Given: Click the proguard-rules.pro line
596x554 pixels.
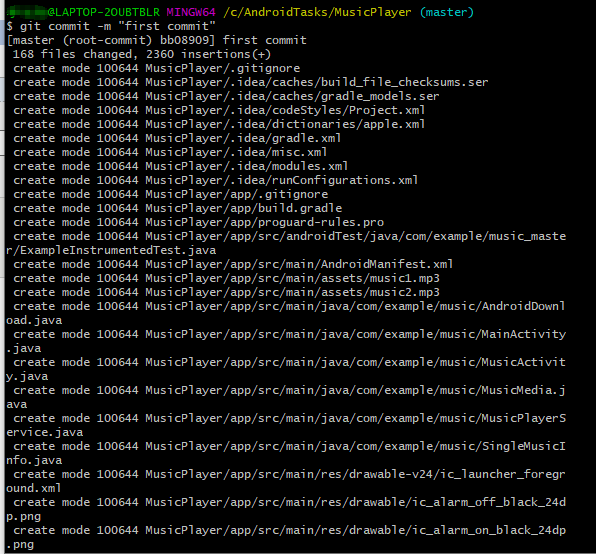Looking at the screenshot, I should 198,222.
